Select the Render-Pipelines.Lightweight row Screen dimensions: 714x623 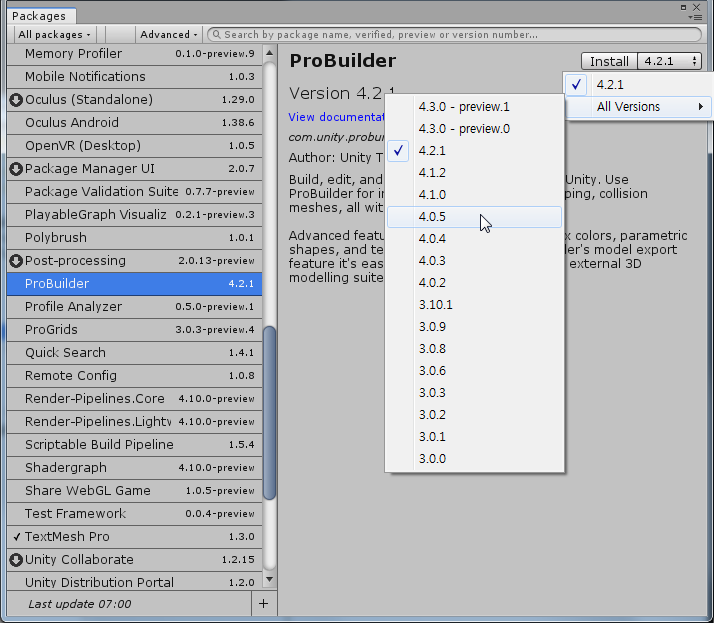click(x=134, y=422)
